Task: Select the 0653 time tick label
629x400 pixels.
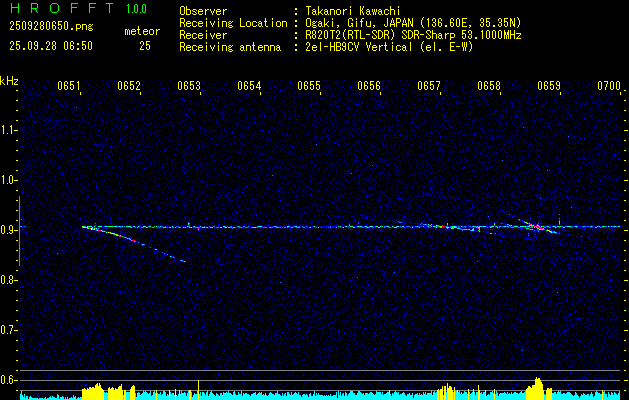Action: (189, 87)
